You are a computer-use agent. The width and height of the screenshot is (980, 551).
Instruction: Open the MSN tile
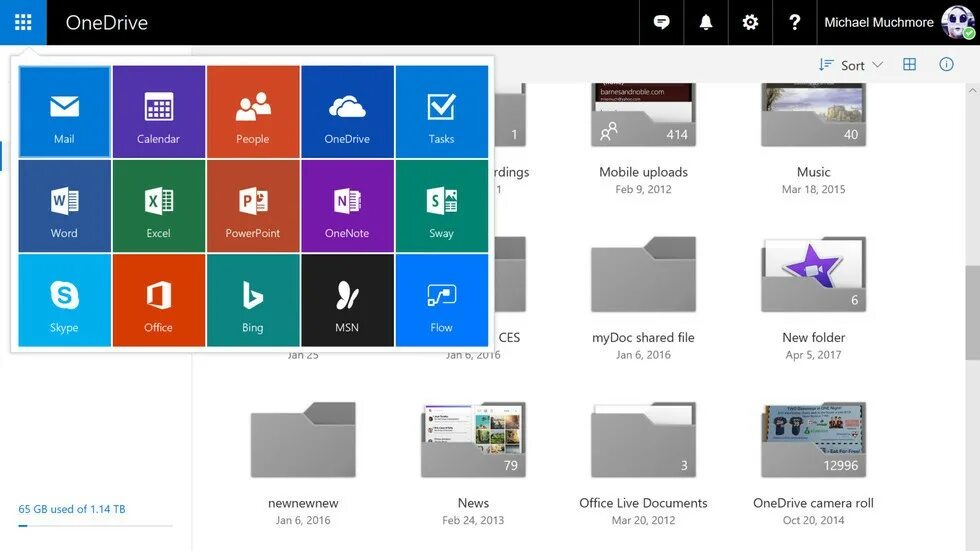[x=348, y=300]
